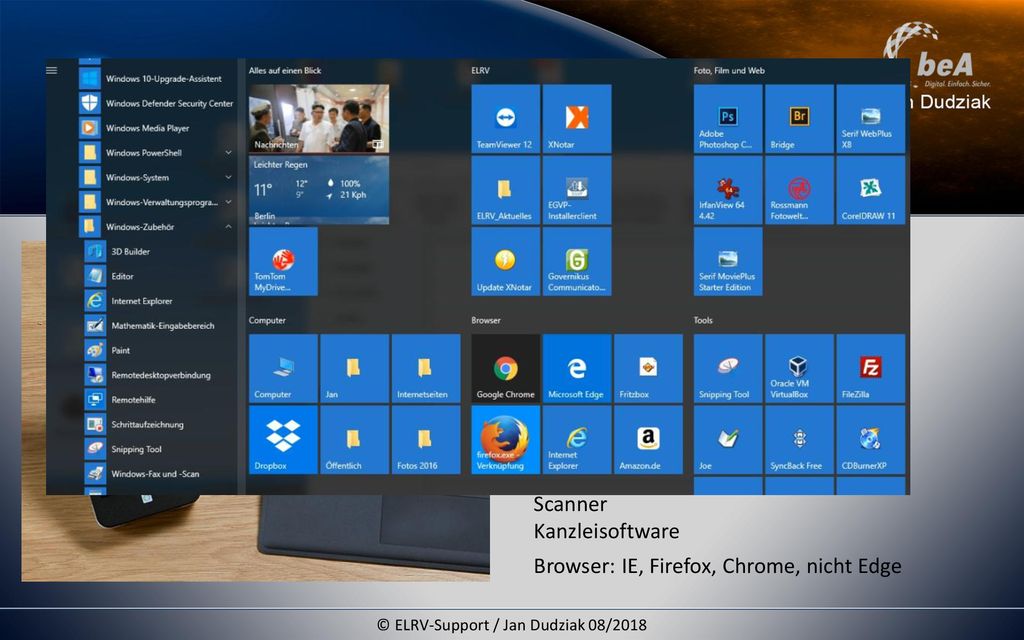
Task: Run the Update XNotar tile
Action: click(505, 261)
